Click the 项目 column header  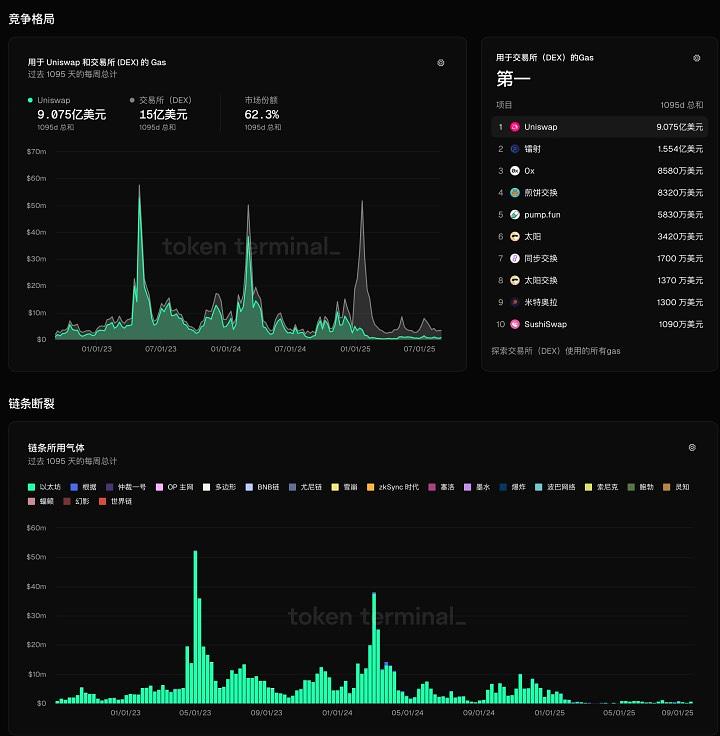click(504, 104)
